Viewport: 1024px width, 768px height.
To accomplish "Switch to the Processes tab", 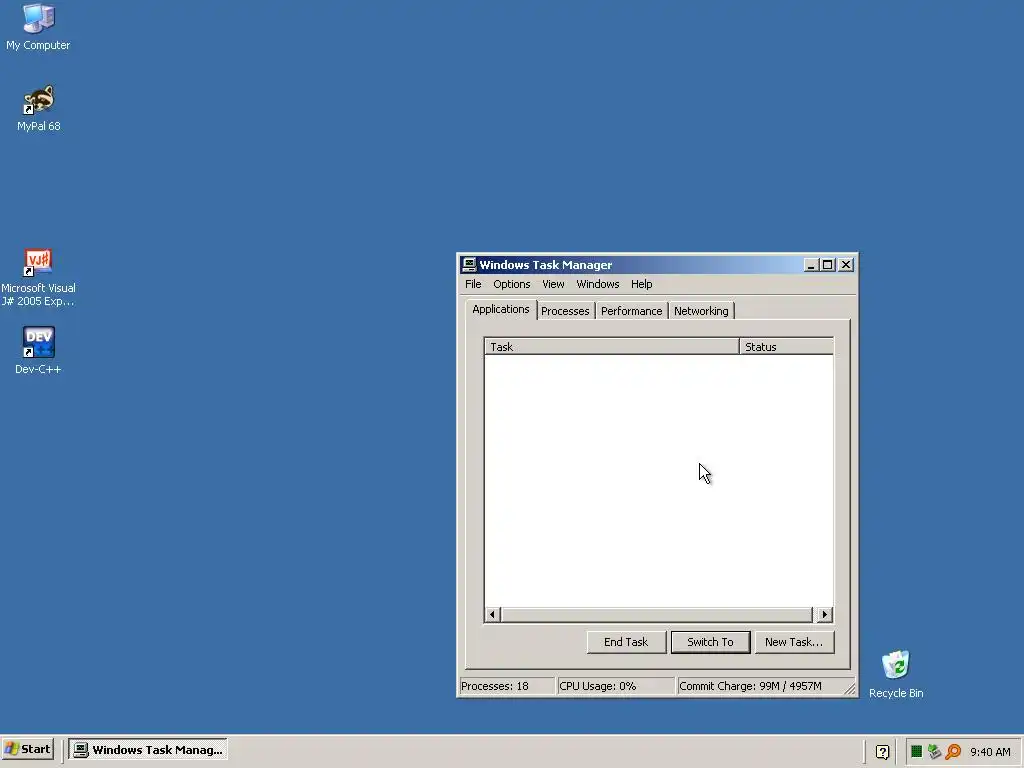I will 565,311.
